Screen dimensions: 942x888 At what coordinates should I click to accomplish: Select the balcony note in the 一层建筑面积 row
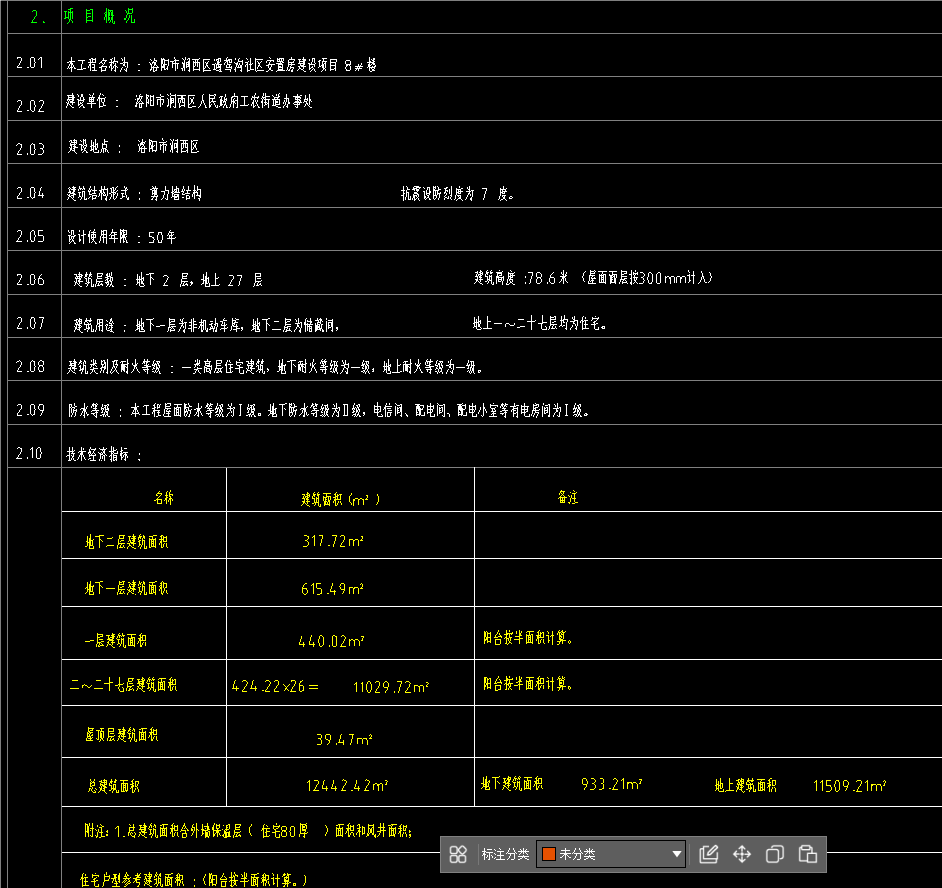(x=527, y=637)
